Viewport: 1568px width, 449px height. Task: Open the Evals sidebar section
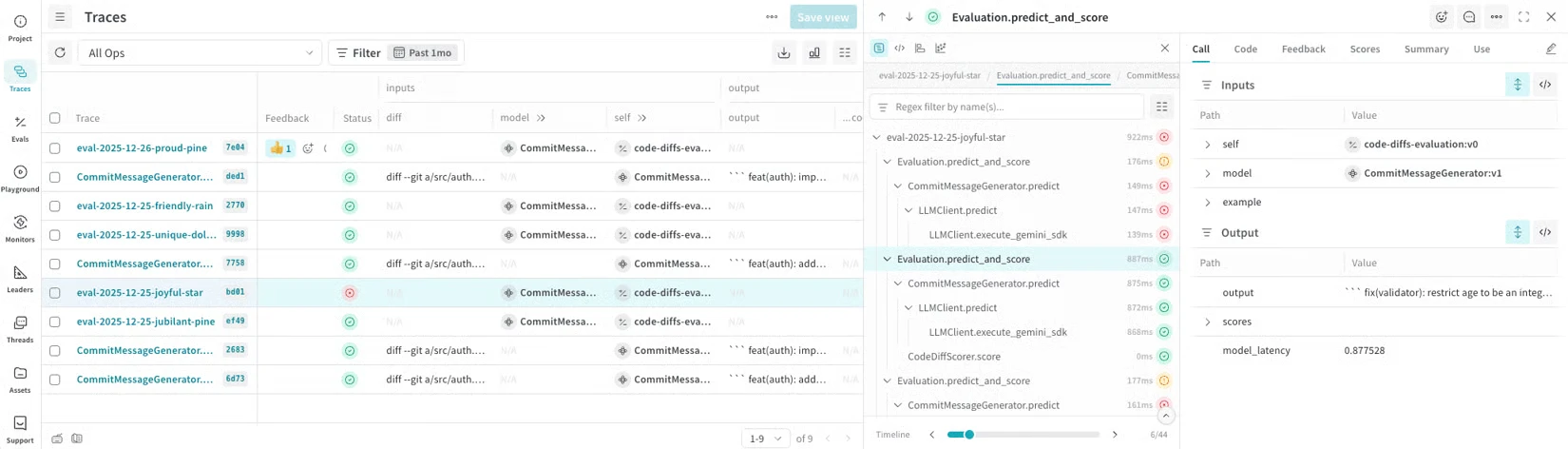coord(20,128)
